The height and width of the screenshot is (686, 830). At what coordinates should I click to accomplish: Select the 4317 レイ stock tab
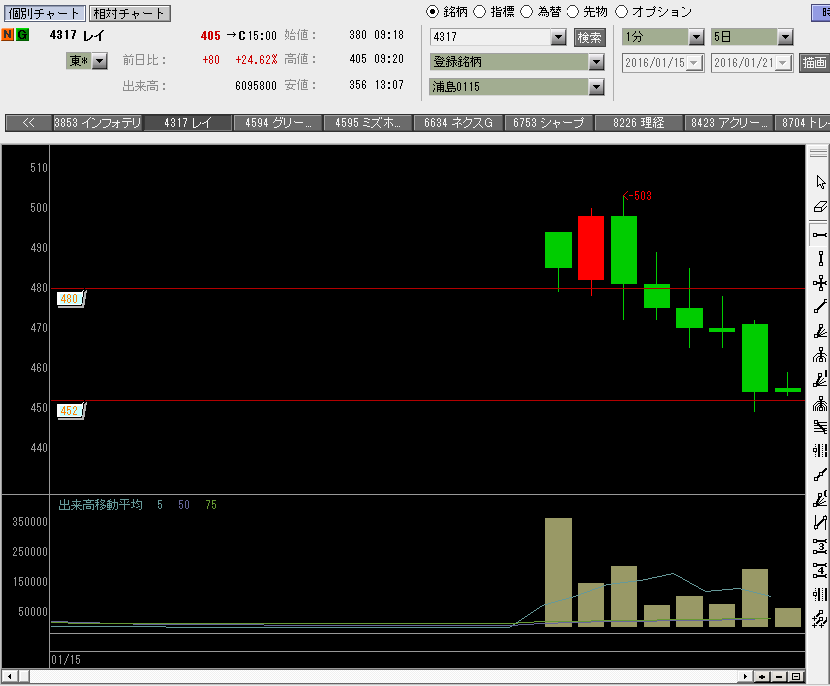(x=188, y=123)
